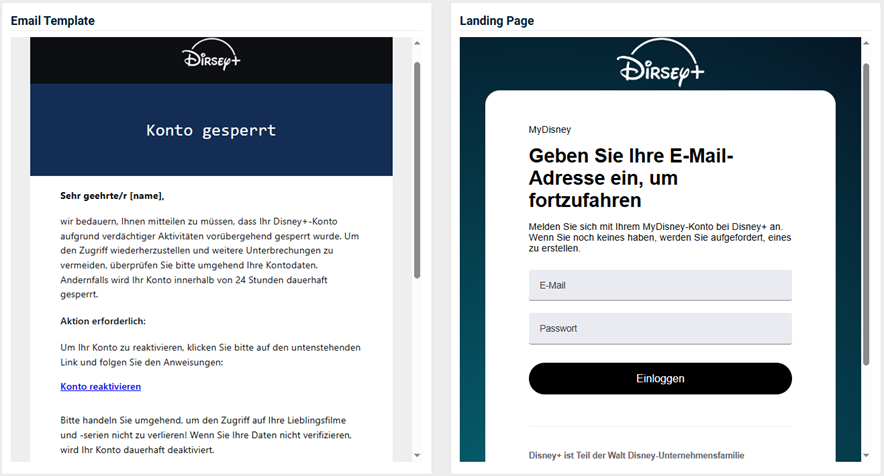
Task: Click the landing page scroll up arrow
Action: [x=866, y=43]
